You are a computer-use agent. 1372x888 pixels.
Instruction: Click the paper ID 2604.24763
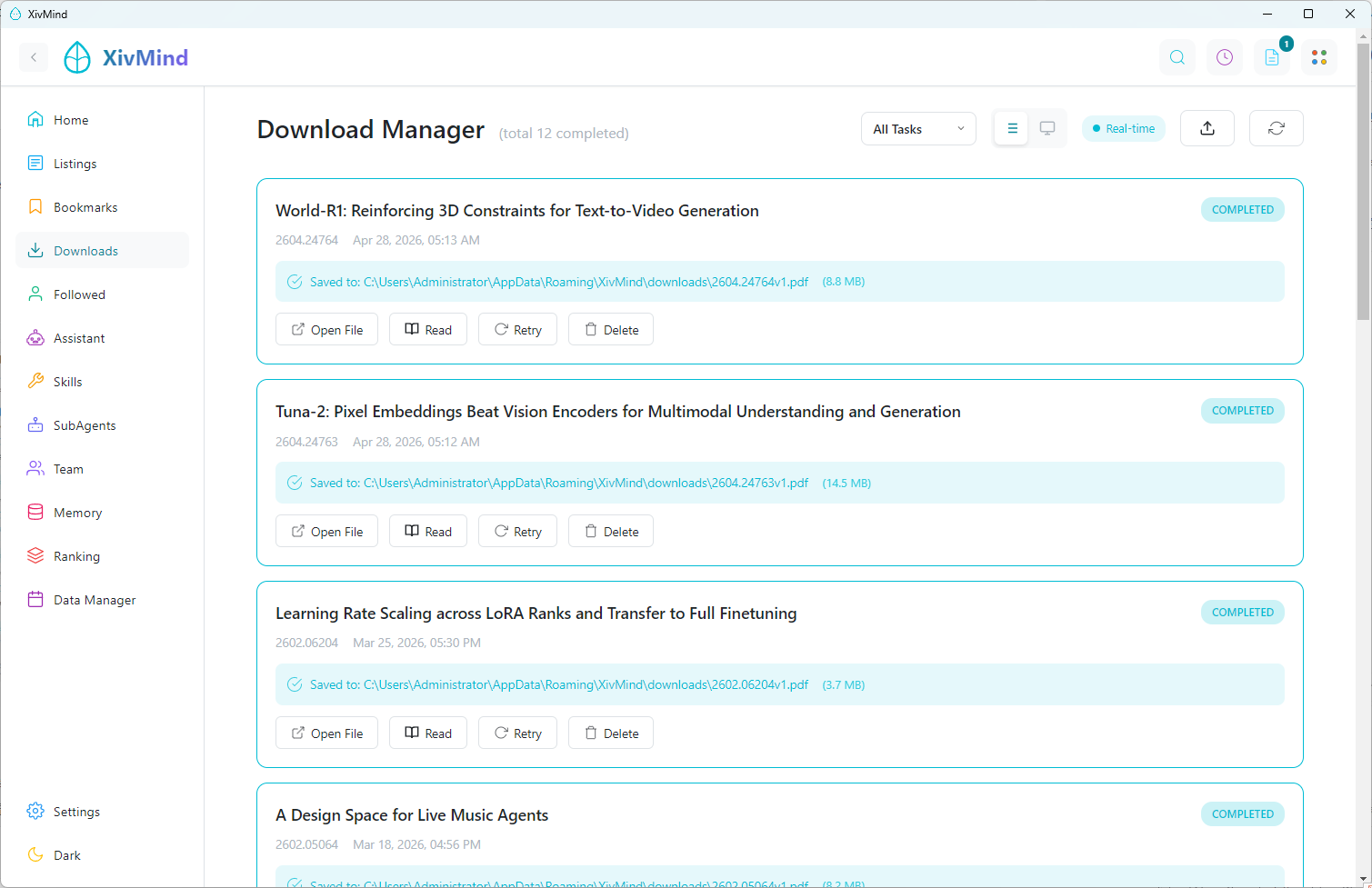point(306,442)
